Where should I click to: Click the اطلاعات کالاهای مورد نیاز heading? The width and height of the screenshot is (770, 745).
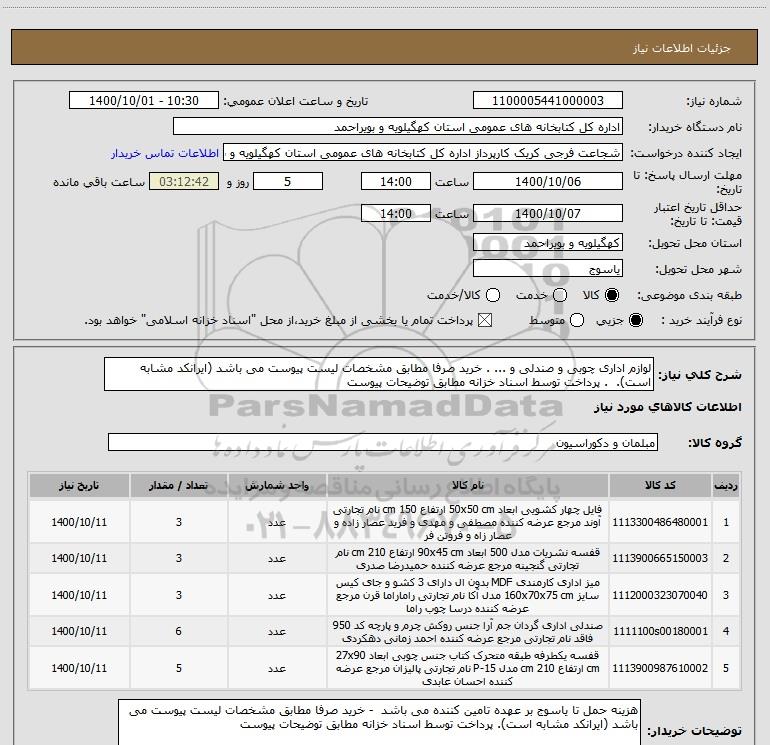pyautogui.click(x=668, y=407)
